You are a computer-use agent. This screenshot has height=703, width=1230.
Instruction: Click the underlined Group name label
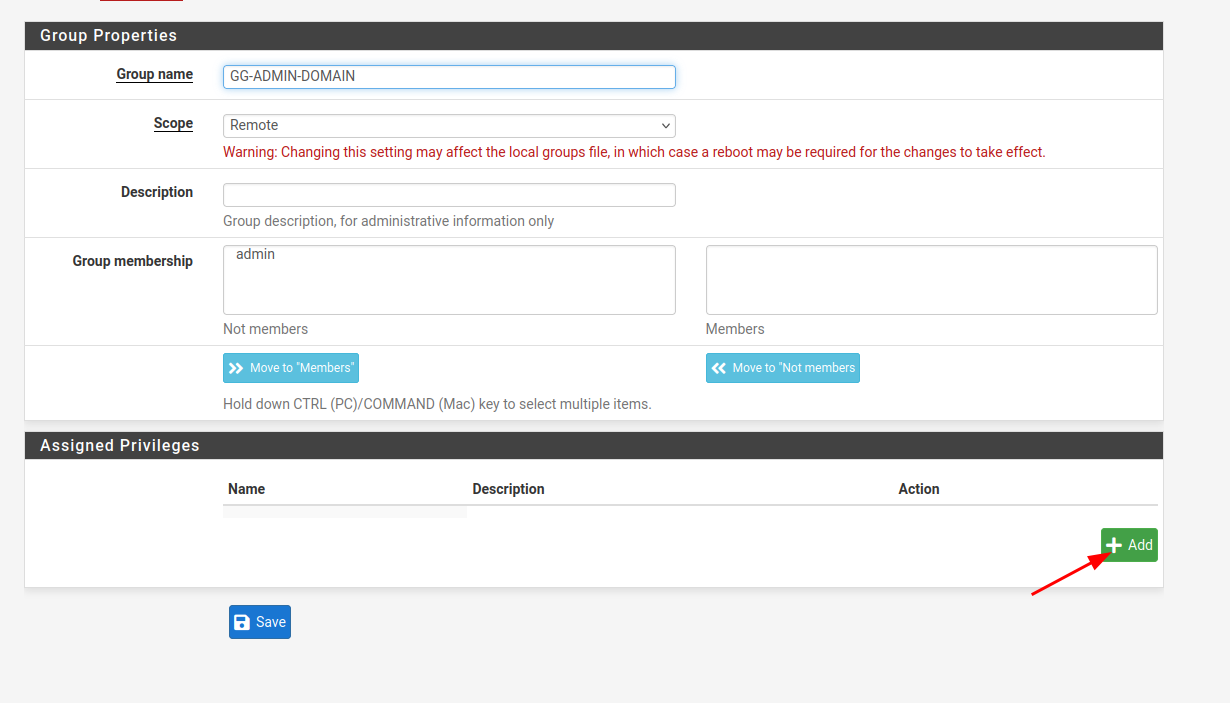[x=155, y=74]
